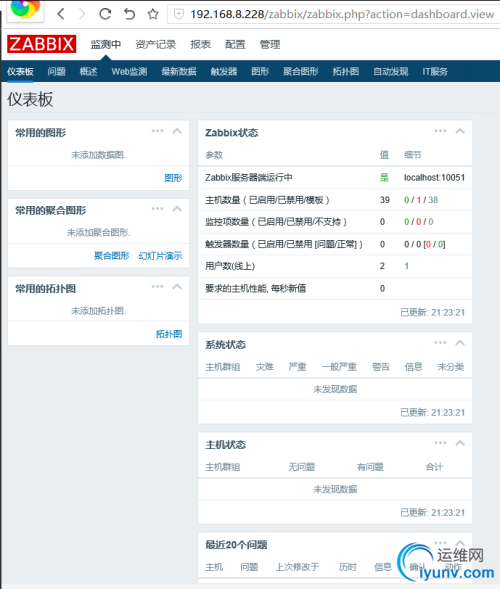
Task: Select the IT服务 submenu tab
Action: point(435,71)
